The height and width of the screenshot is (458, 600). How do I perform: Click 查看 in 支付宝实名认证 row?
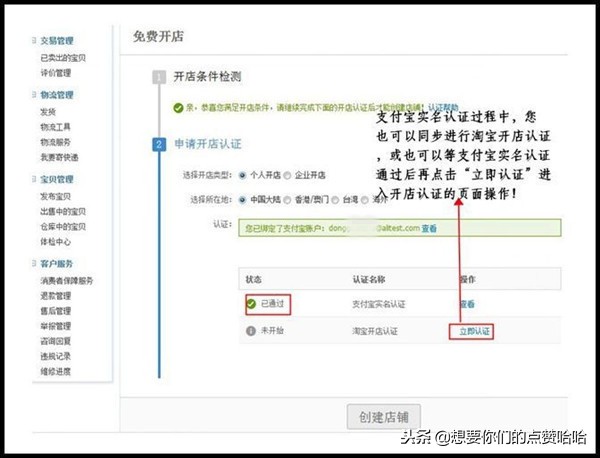(x=467, y=304)
